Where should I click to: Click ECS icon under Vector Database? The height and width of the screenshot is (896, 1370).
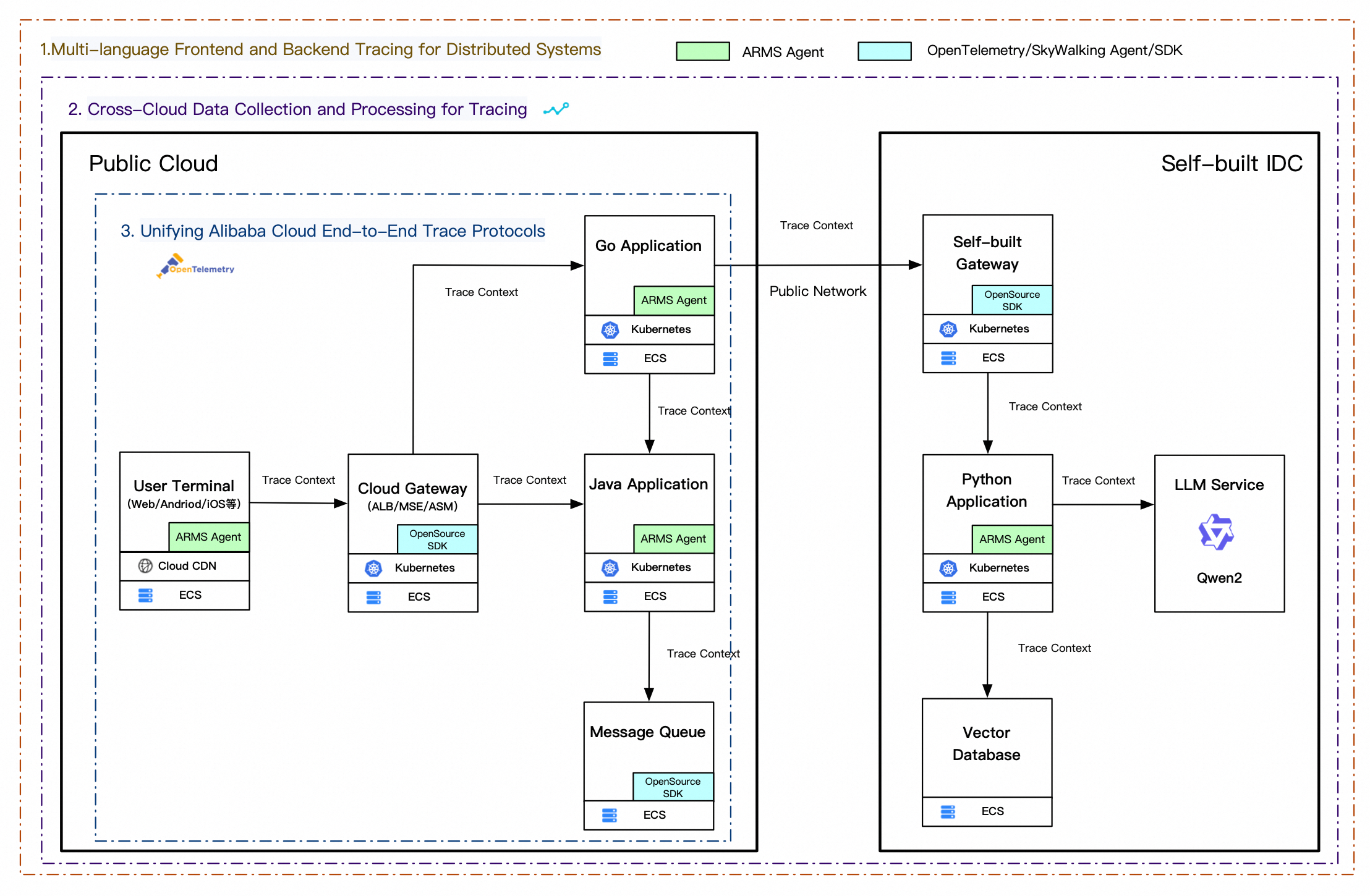pos(948,811)
